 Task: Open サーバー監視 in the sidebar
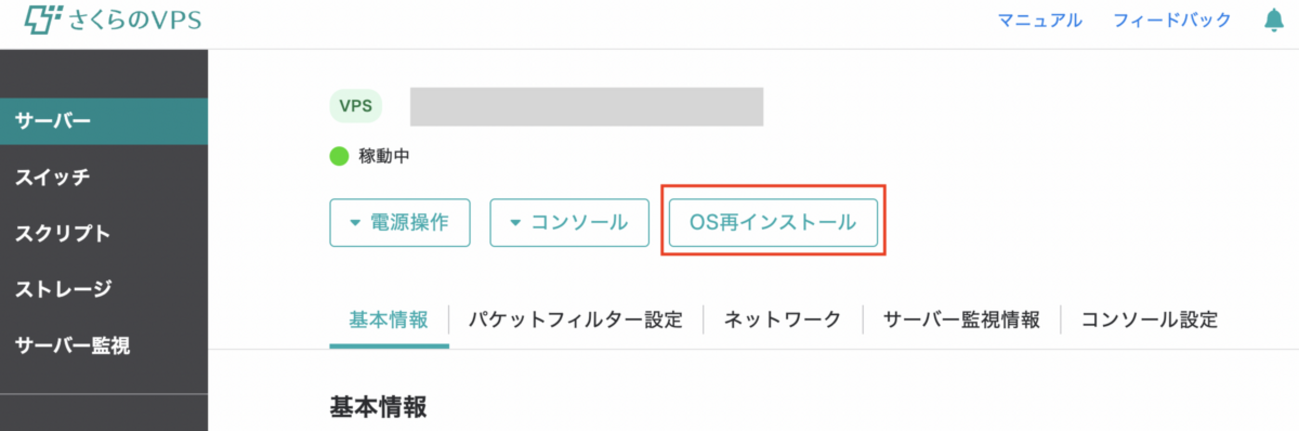(72, 346)
